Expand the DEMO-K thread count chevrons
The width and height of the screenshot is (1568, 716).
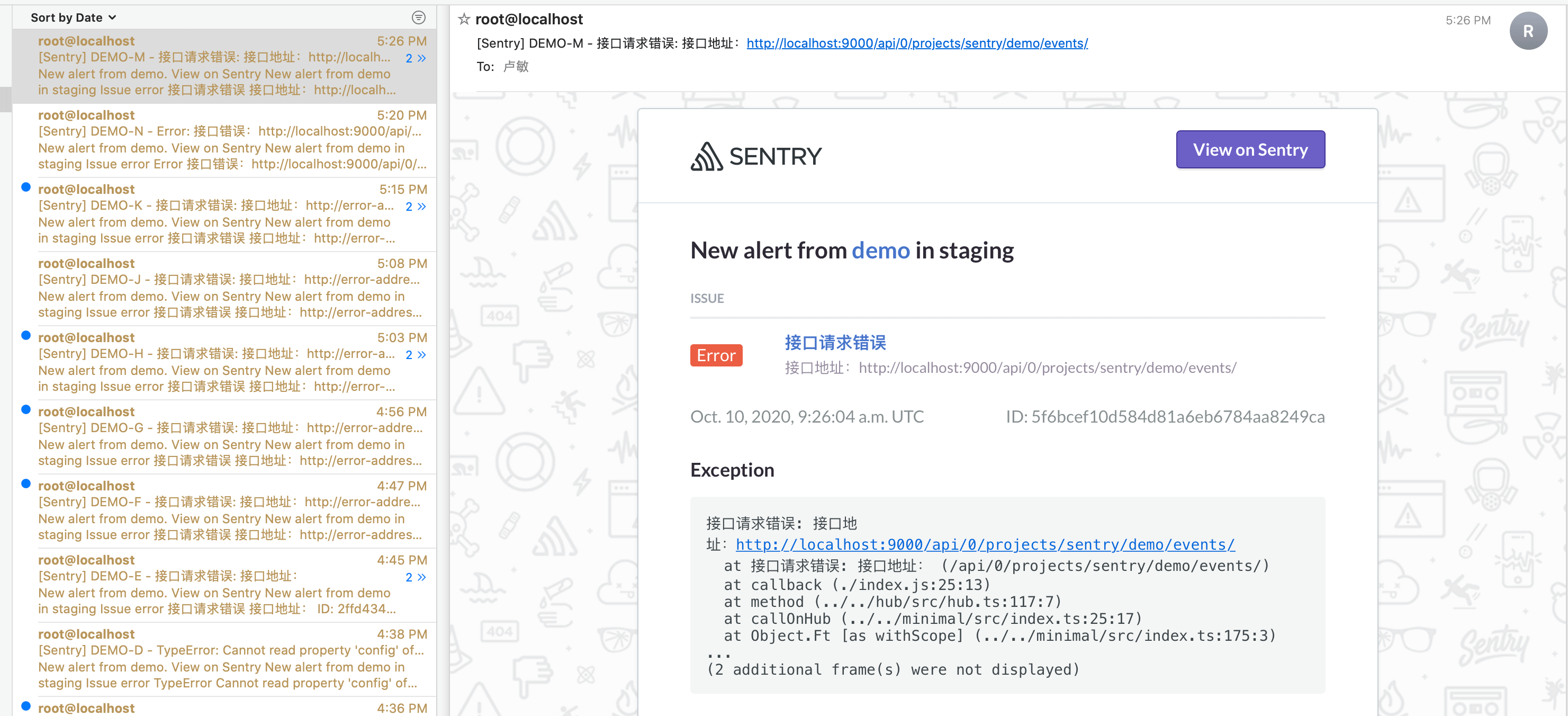416,207
